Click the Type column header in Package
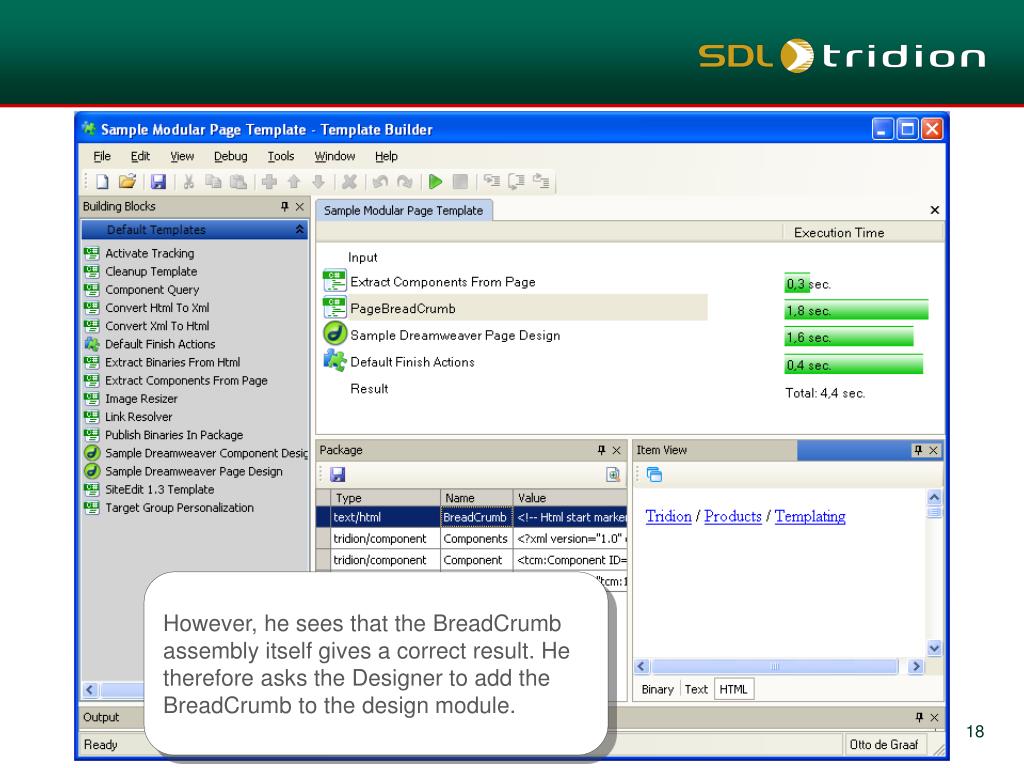The height and width of the screenshot is (768, 1024). pyautogui.click(x=385, y=498)
